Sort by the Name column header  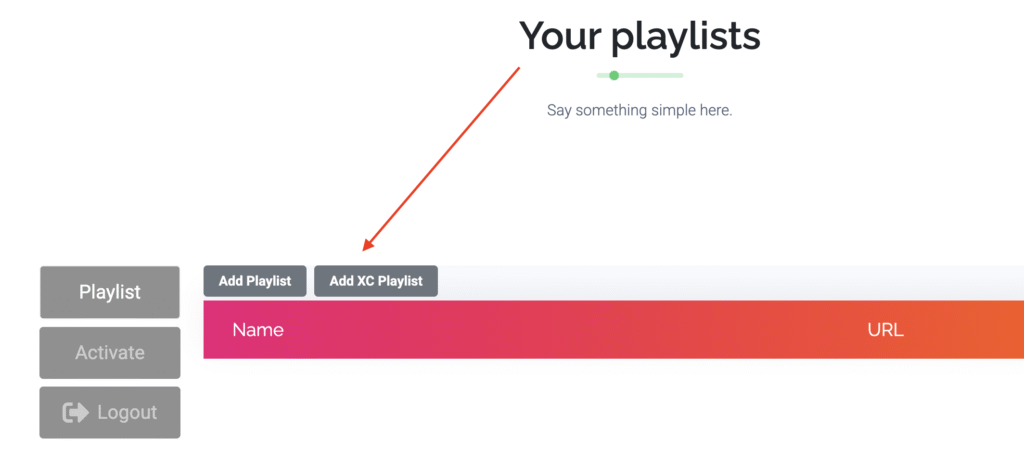point(258,329)
